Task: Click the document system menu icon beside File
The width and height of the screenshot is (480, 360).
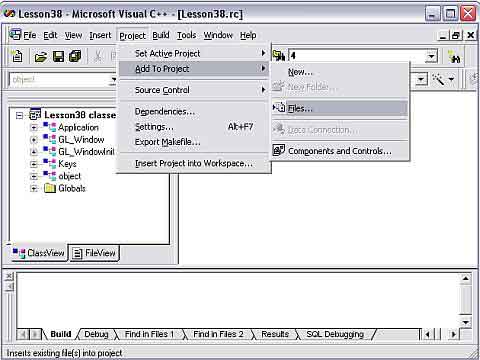Action: click(x=15, y=35)
